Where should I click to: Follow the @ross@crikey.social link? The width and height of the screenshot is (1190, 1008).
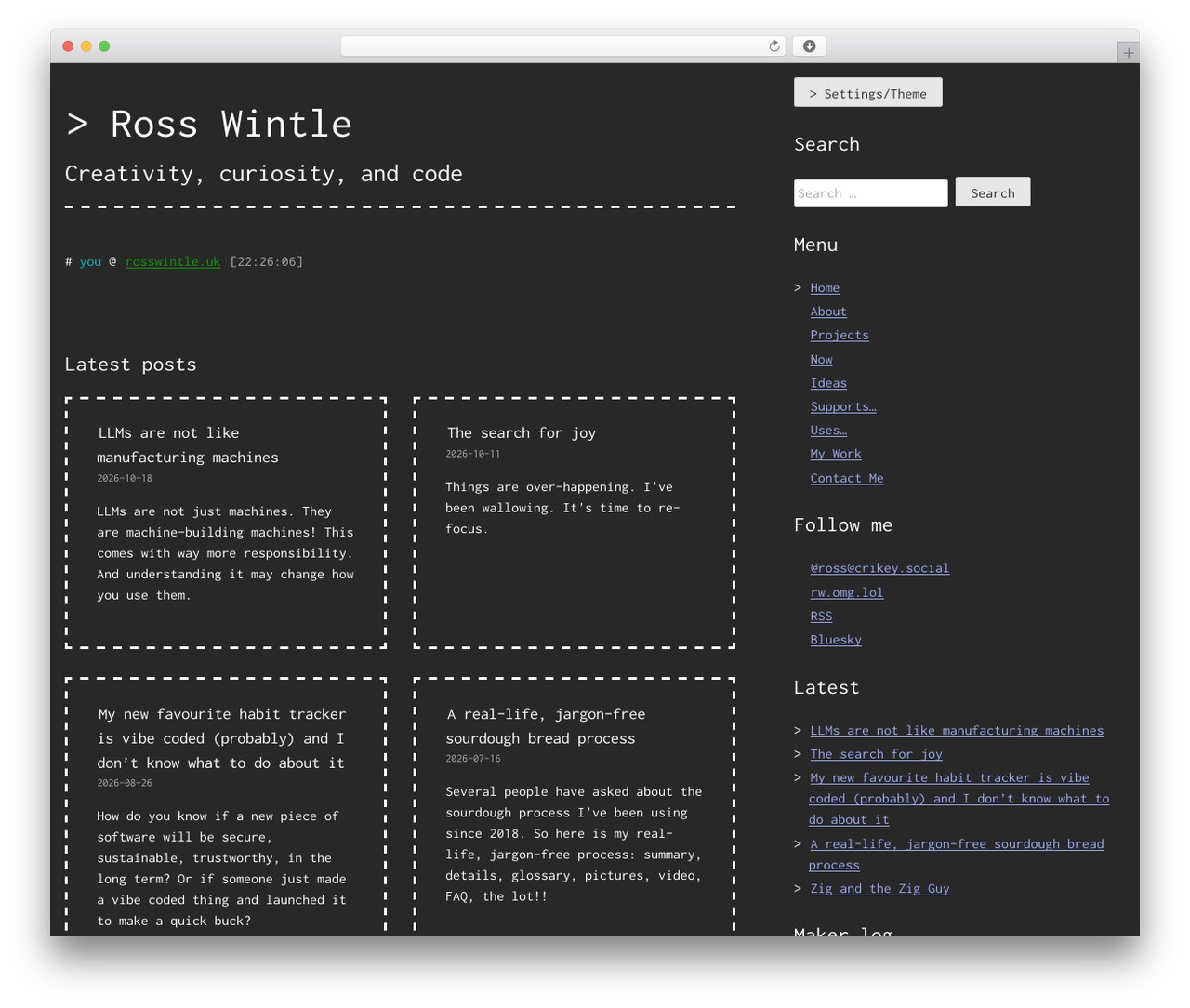pyautogui.click(x=879, y=568)
